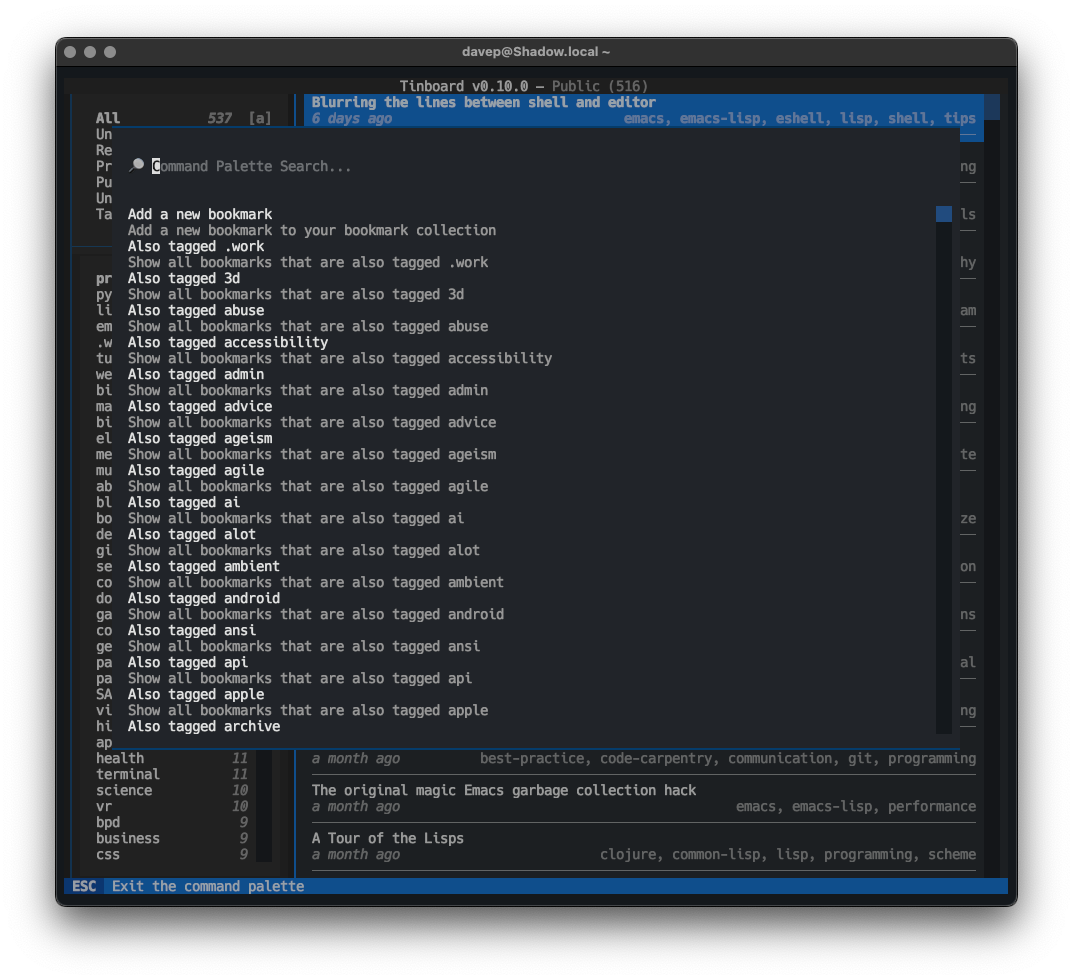Viewport: 1073px width, 980px height.
Task: Open the "All" bookmarks filter
Action: pyautogui.click(x=107, y=117)
